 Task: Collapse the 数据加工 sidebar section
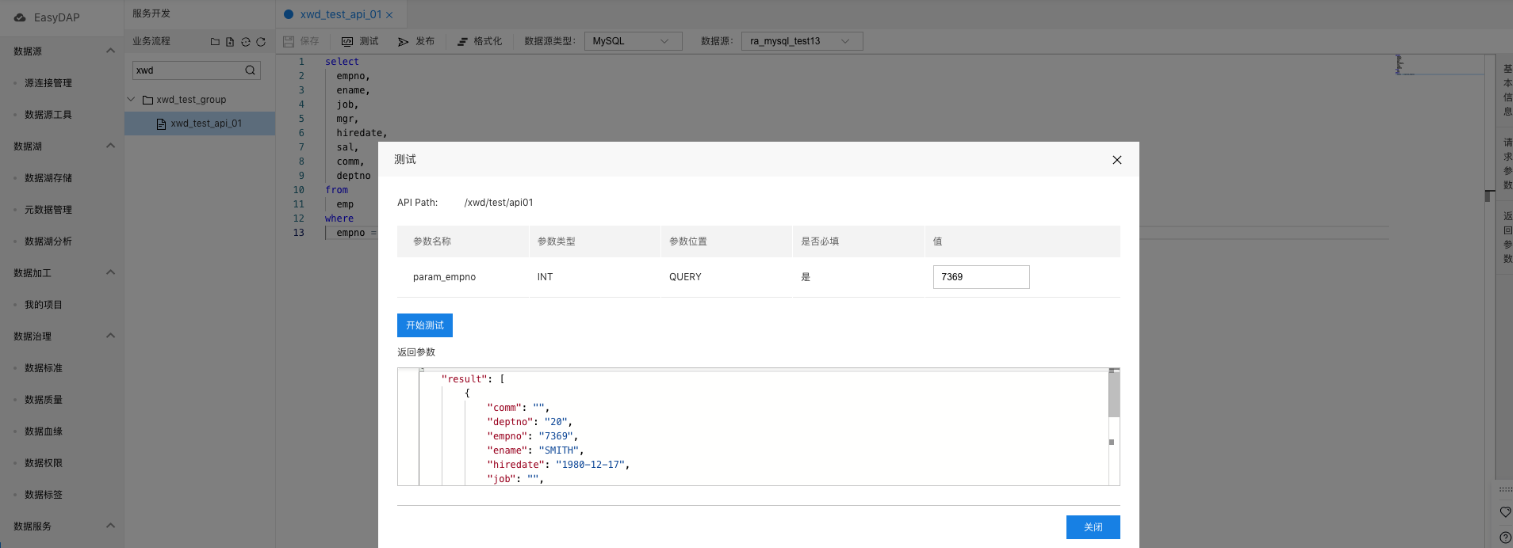tap(110, 272)
